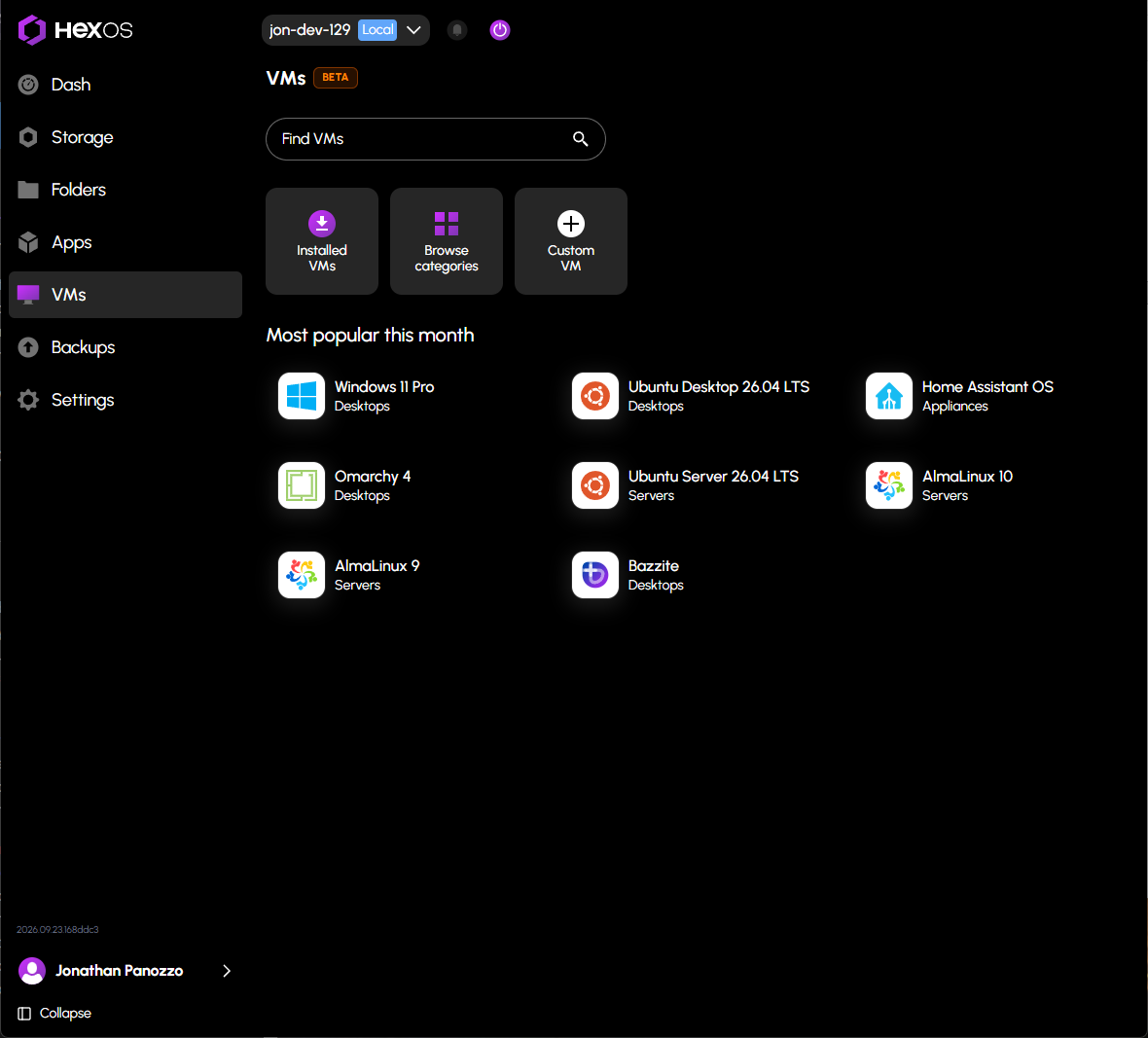The image size is (1148, 1038).
Task: Click the Backups upload arrow icon
Action: coord(28,347)
